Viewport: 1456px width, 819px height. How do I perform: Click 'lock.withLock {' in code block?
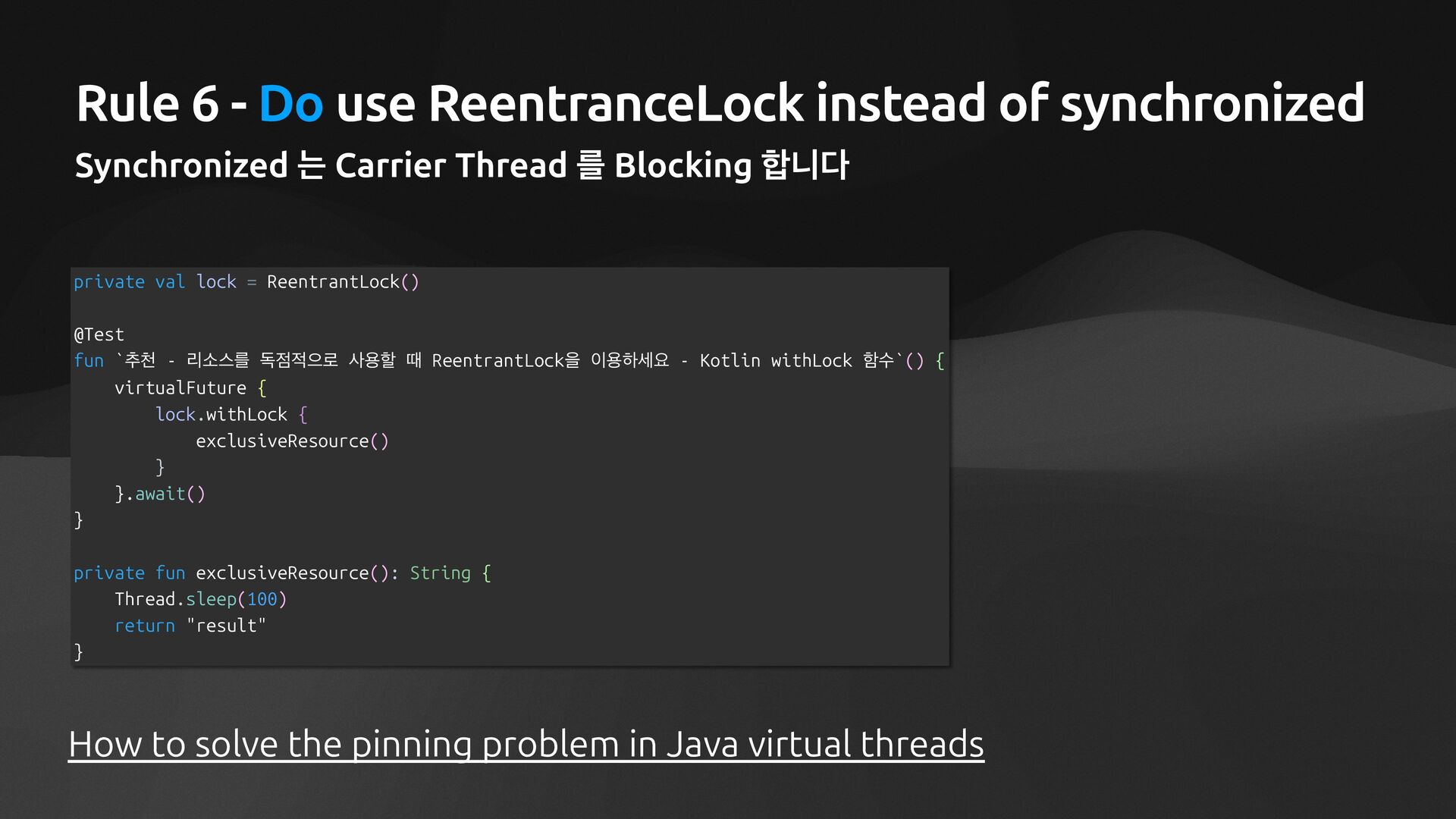(x=231, y=415)
